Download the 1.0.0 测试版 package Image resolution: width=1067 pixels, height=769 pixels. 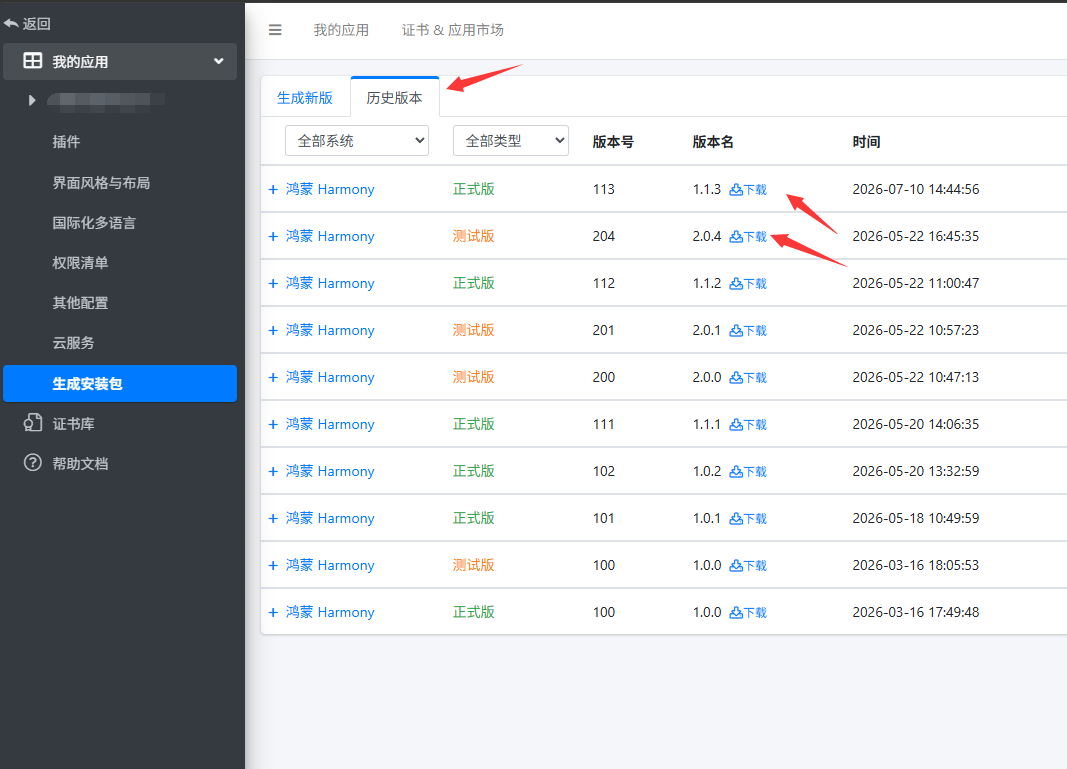(x=748, y=566)
